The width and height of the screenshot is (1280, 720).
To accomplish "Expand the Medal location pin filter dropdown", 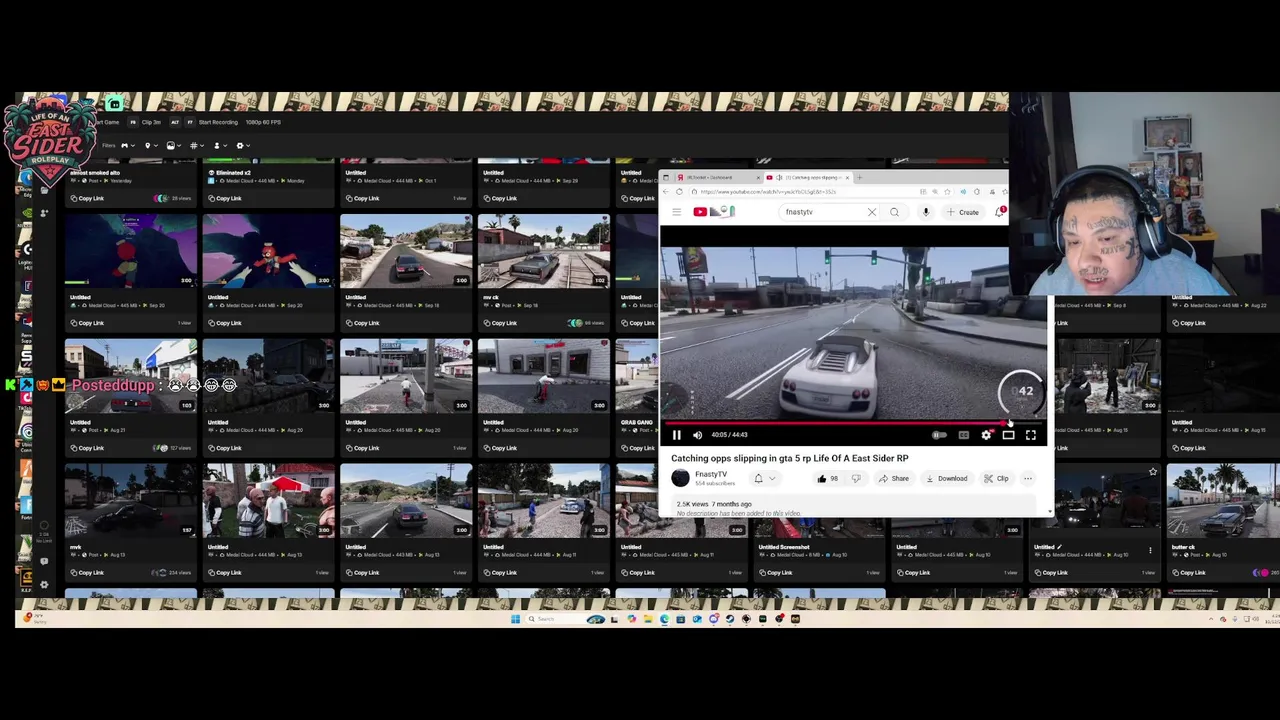I will coord(150,146).
